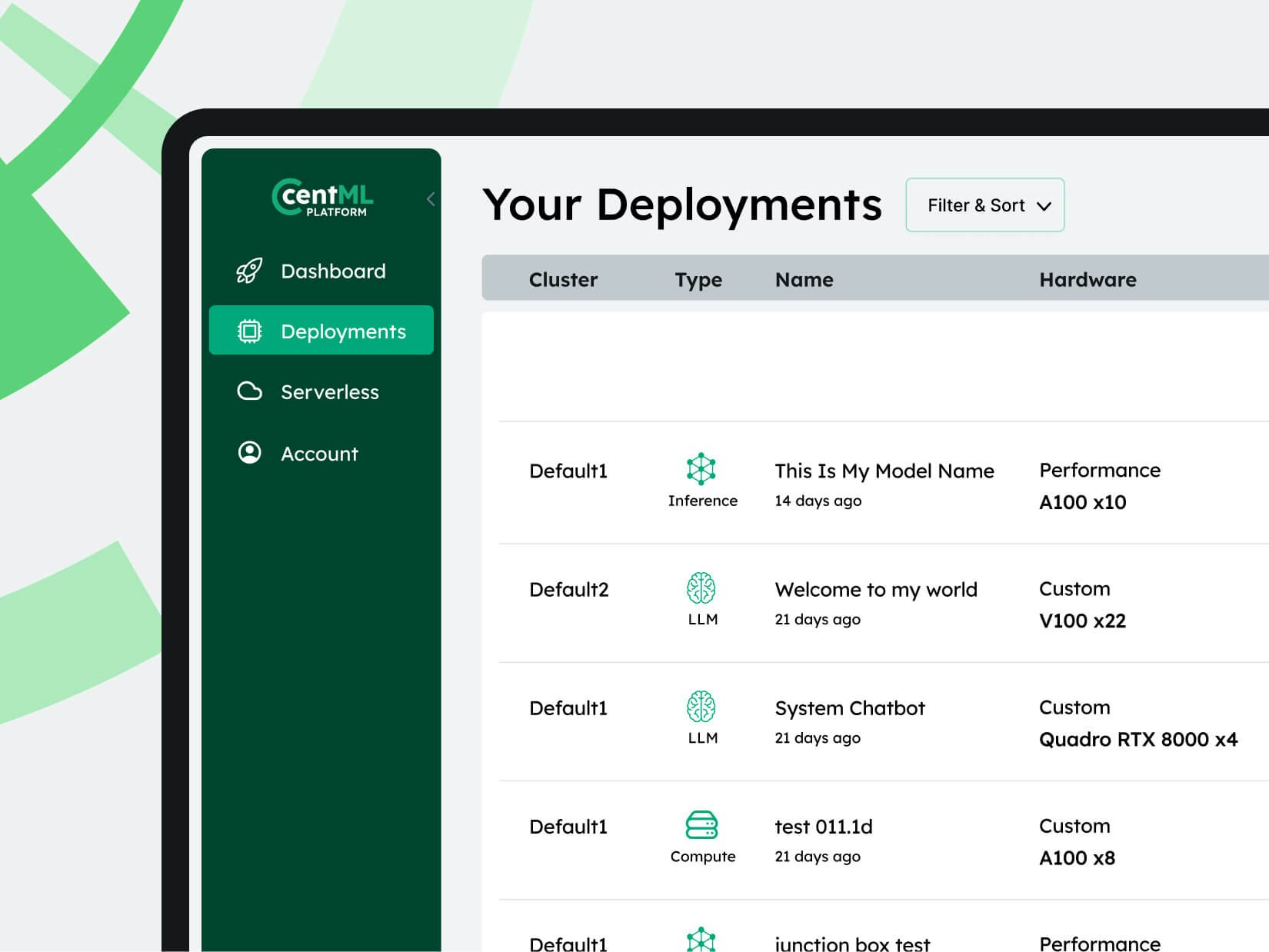The image size is (1269, 952).
Task: Open the Filter & Sort dropdown
Action: coord(985,205)
